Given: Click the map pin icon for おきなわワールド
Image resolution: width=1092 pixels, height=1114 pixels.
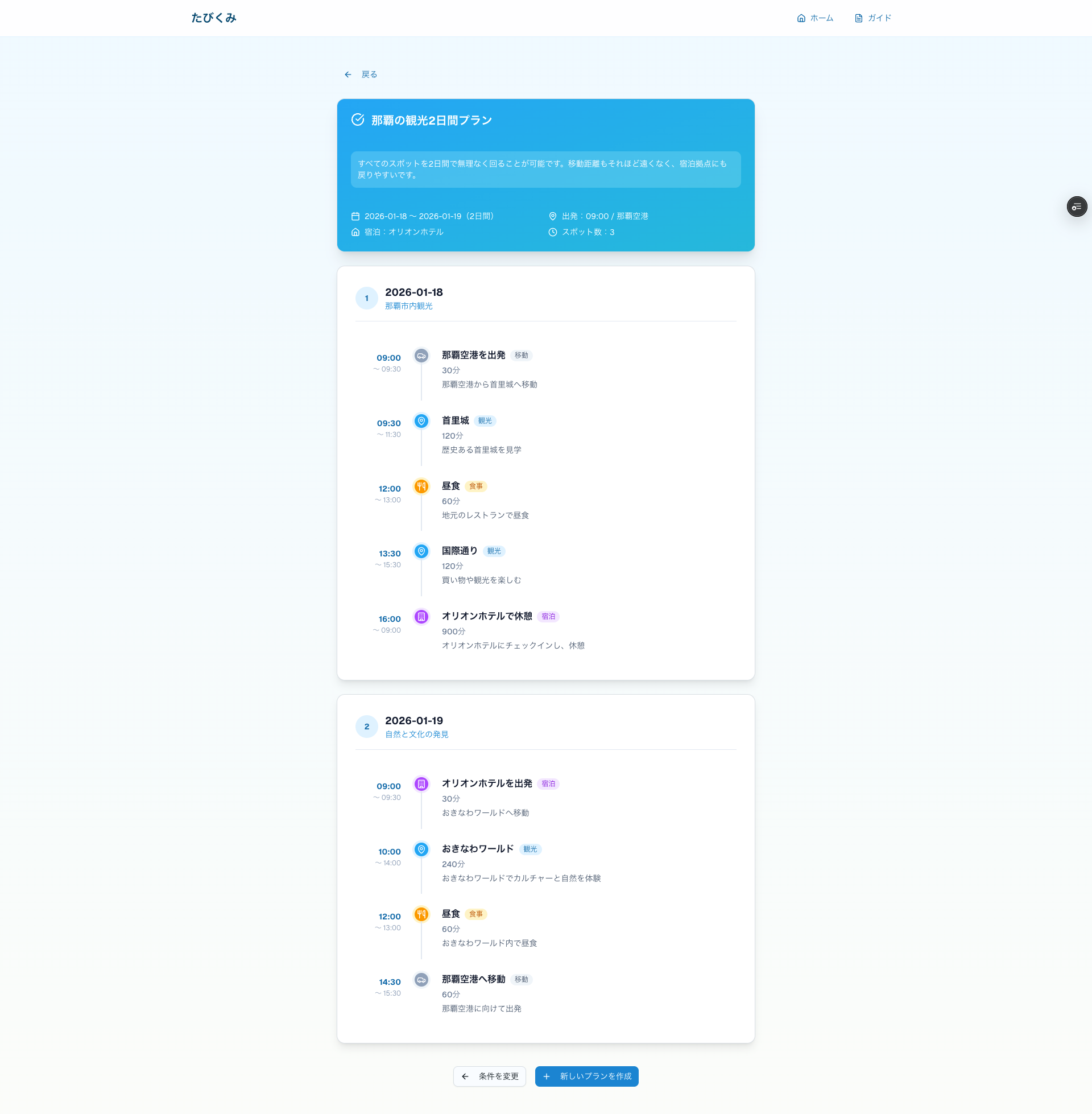Looking at the screenshot, I should (421, 849).
